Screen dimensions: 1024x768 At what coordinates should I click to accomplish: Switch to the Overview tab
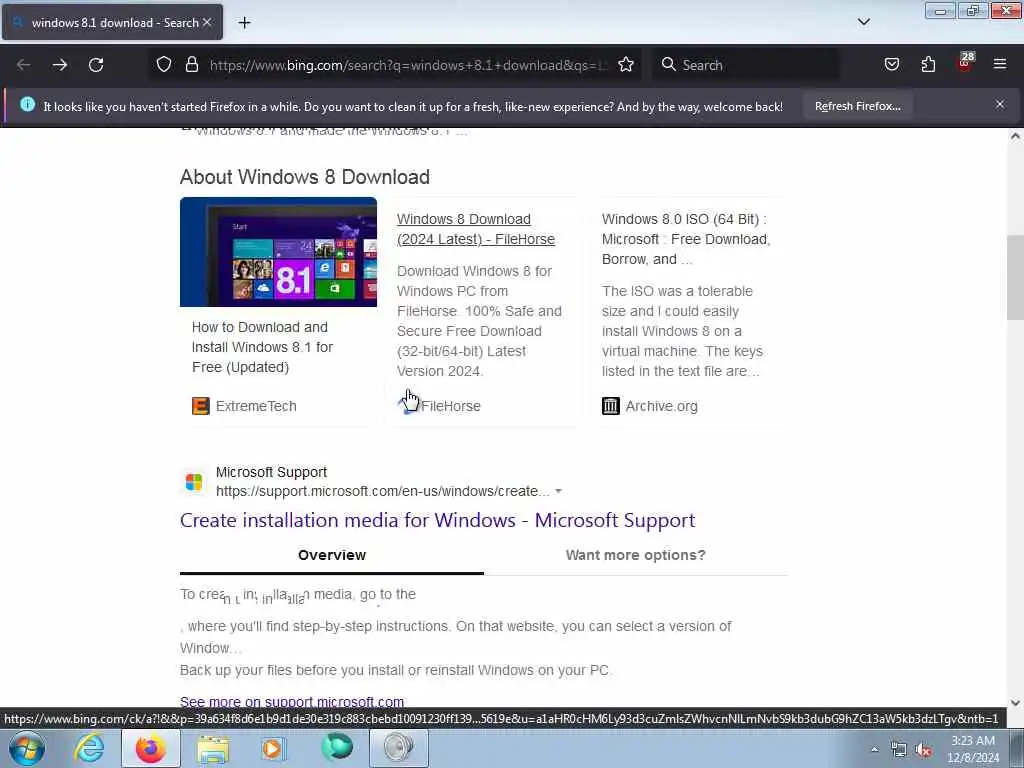pyautogui.click(x=332, y=555)
